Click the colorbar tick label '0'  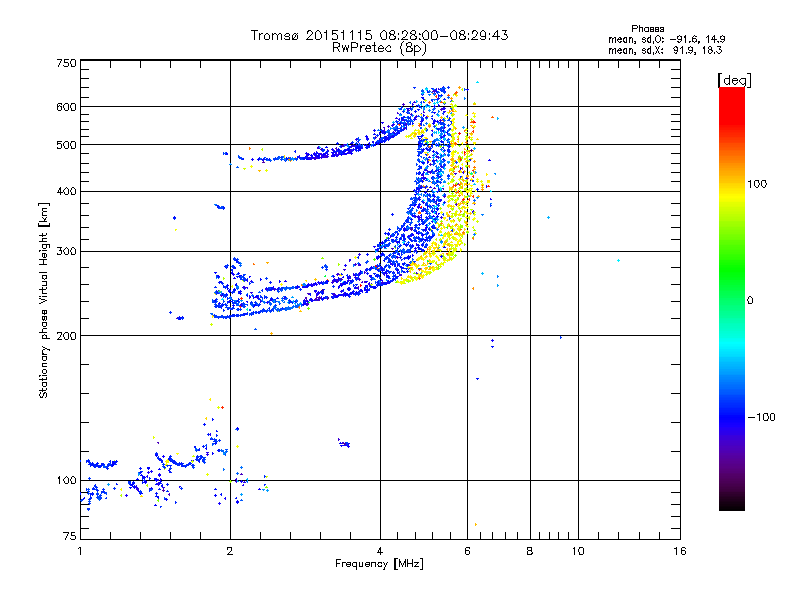pyautogui.click(x=750, y=300)
